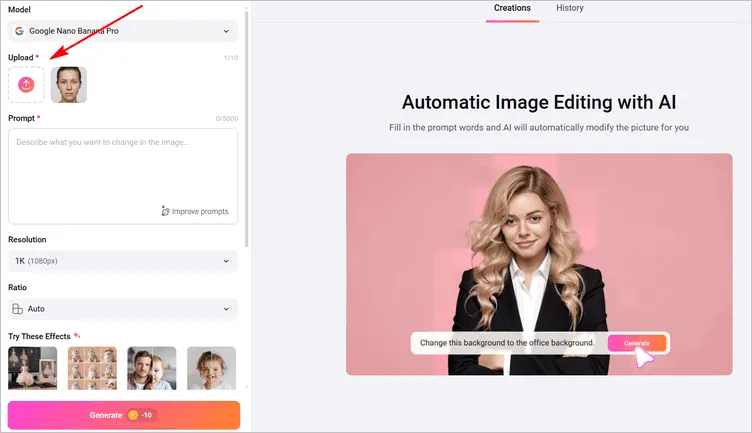
Task: Click the Google logo icon in Model field
Action: 19,31
